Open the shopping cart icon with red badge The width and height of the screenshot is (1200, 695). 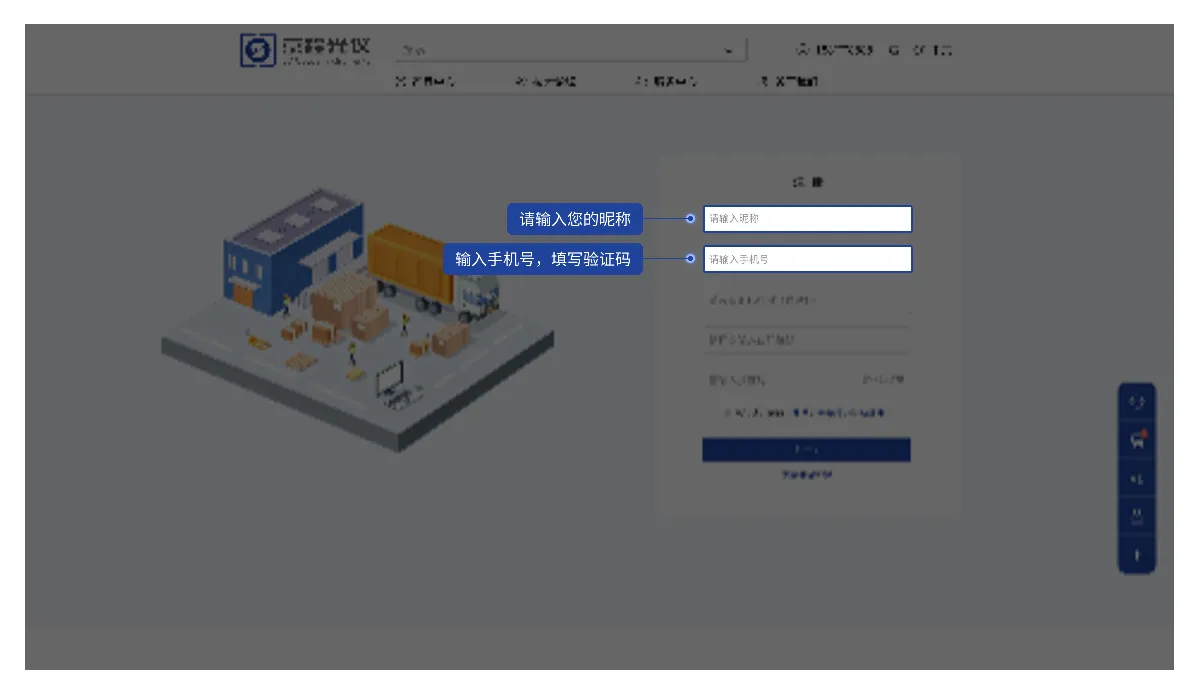click(1137, 439)
